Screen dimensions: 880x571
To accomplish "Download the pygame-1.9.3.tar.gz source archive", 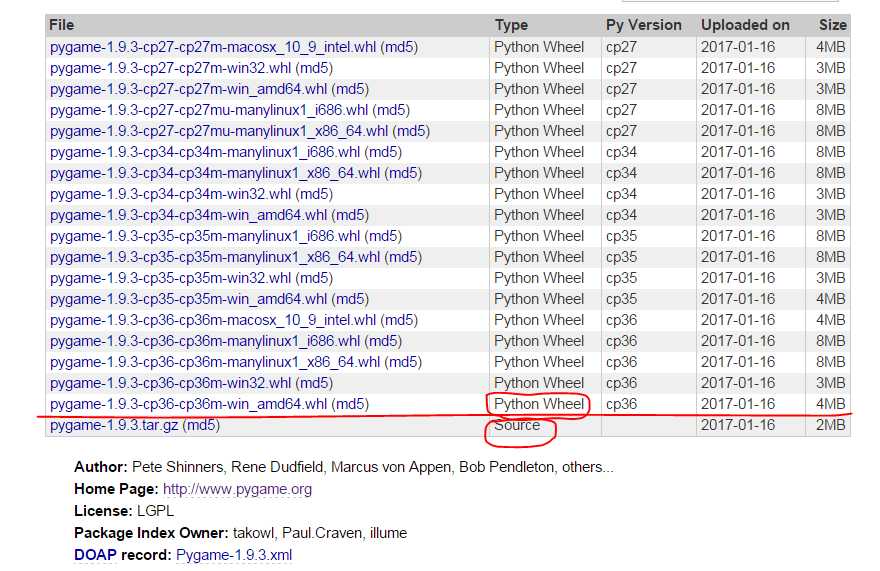I will pos(114,426).
